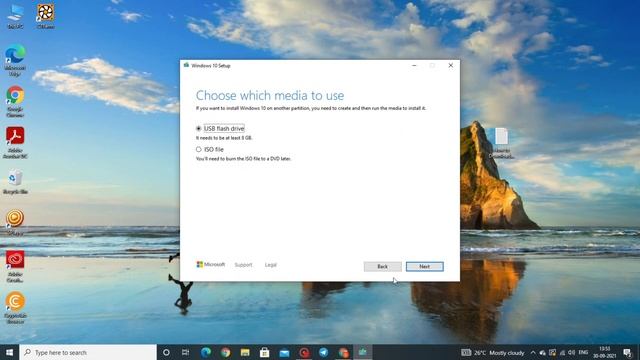The image size is (640, 360).
Task: Open Cortana circle on taskbar
Action: pos(166,352)
